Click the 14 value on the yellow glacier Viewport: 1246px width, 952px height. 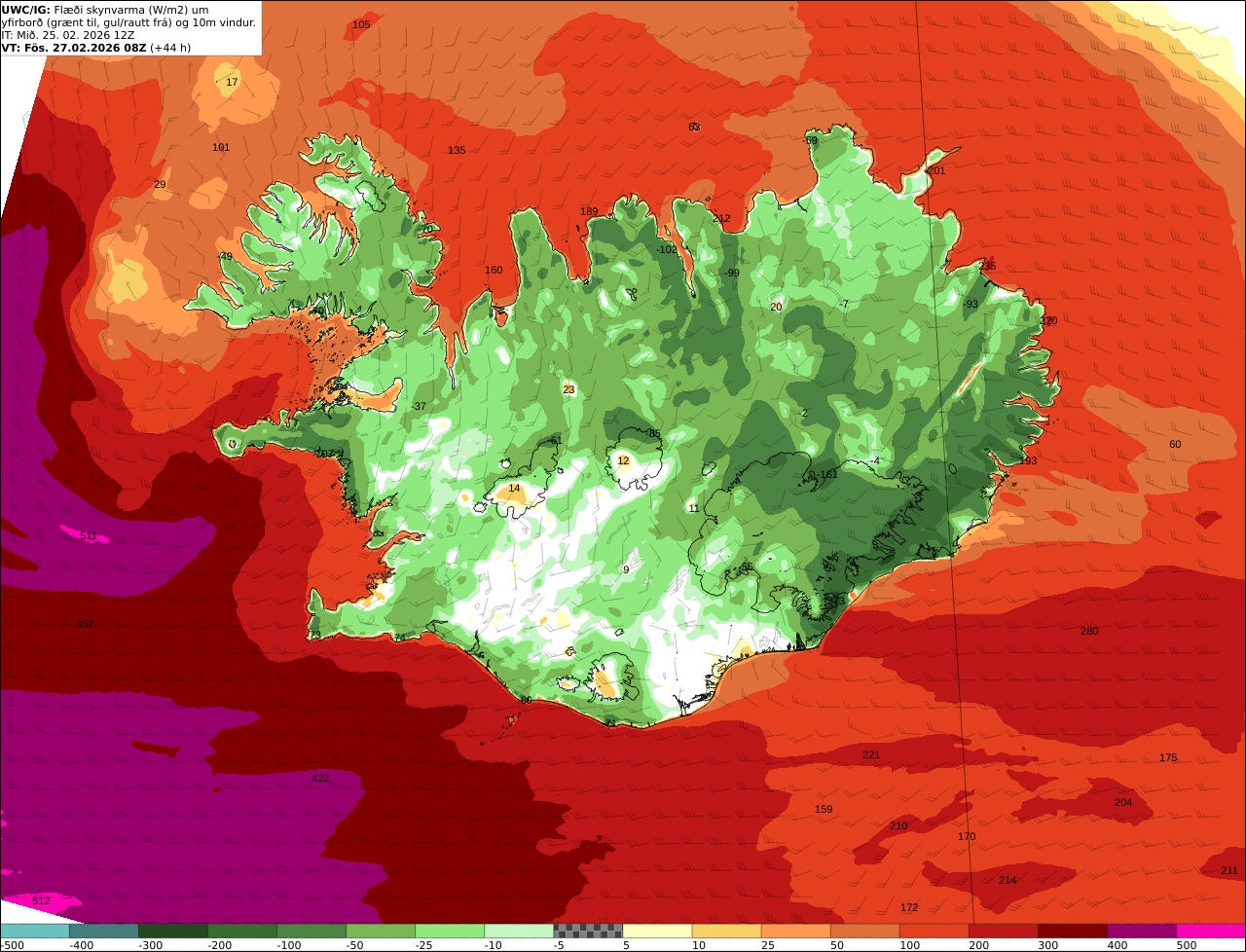pos(515,489)
